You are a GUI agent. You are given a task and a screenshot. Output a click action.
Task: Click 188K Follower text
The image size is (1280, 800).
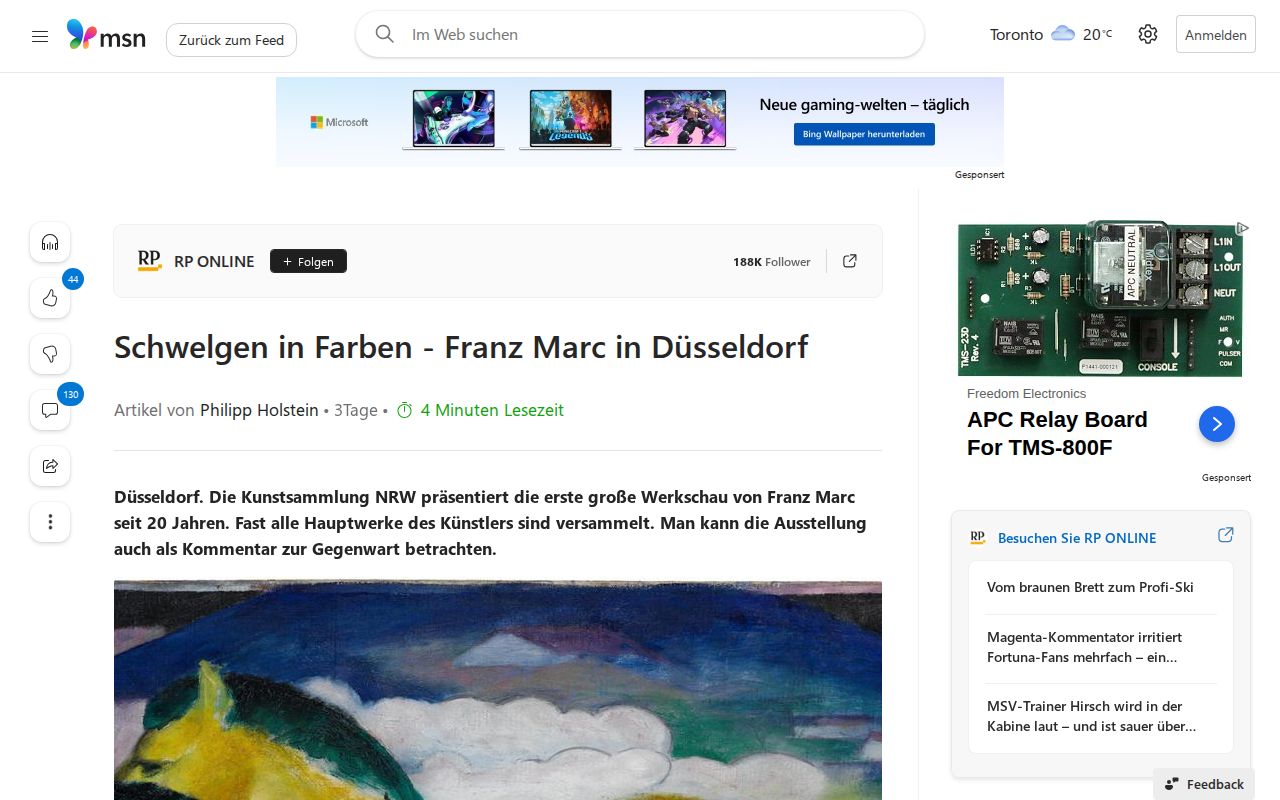(771, 262)
